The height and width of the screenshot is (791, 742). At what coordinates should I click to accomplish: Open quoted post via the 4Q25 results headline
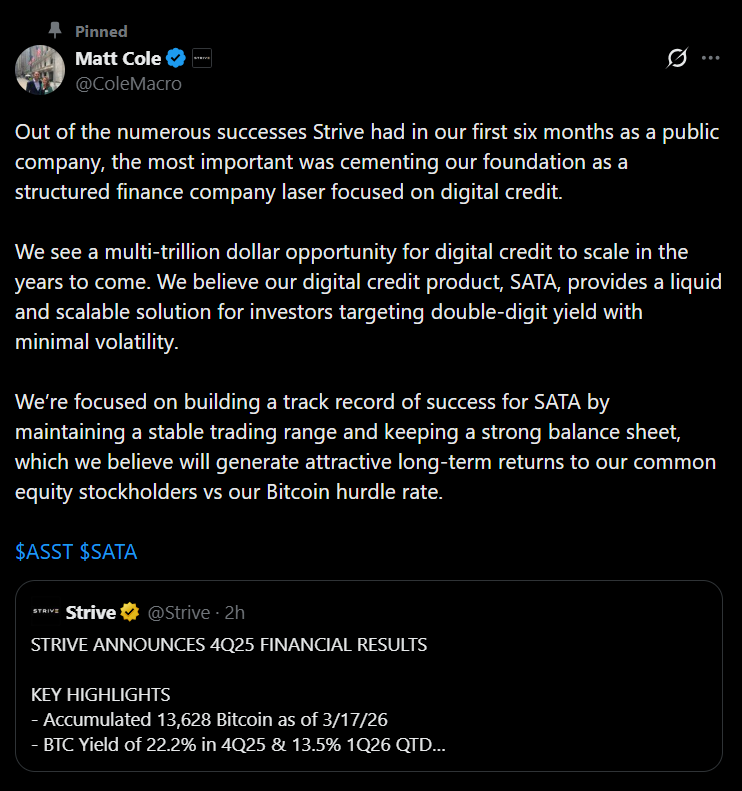pyautogui.click(x=229, y=645)
